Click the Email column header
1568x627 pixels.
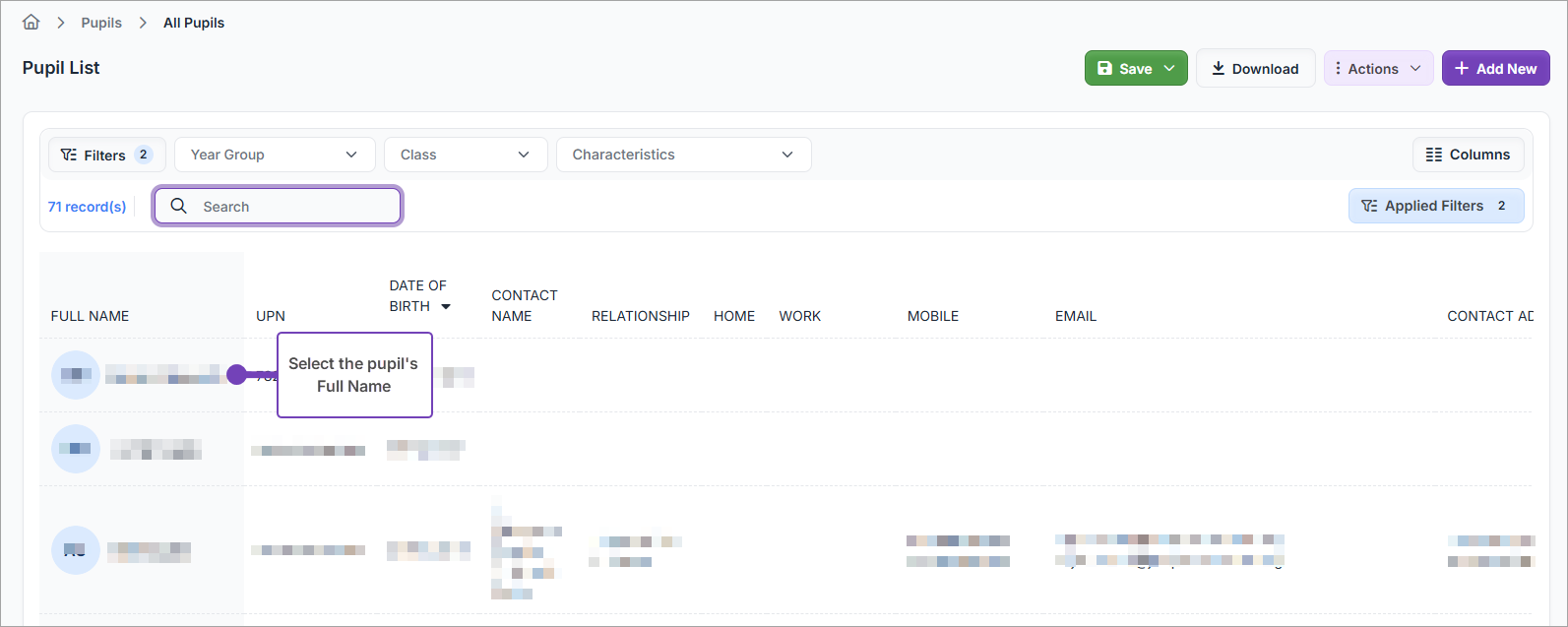[1076, 316]
